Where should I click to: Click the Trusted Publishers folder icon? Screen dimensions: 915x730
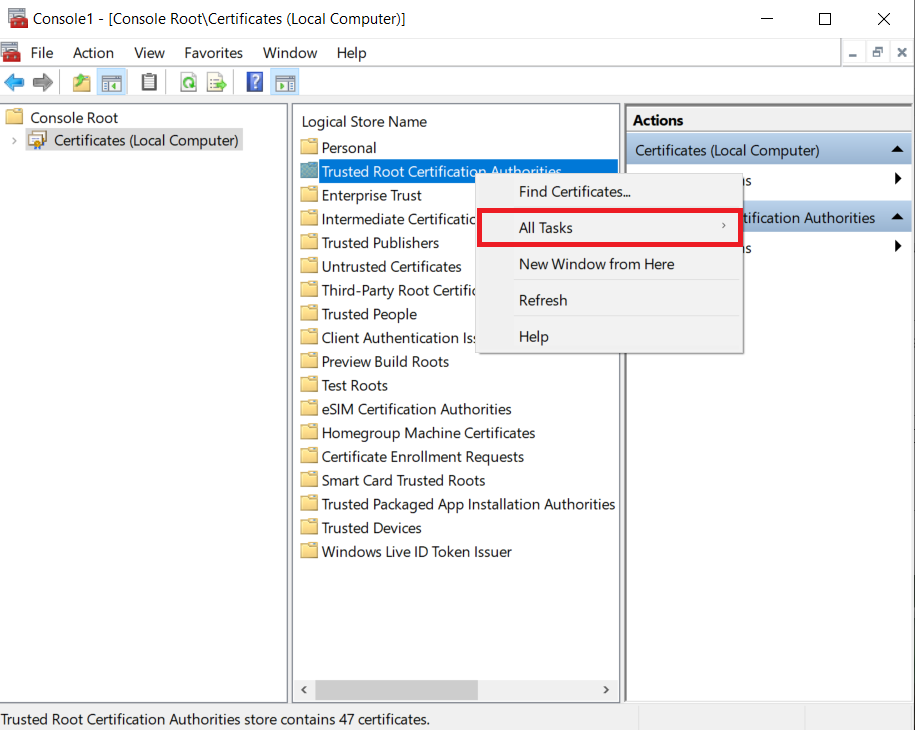[309, 241]
